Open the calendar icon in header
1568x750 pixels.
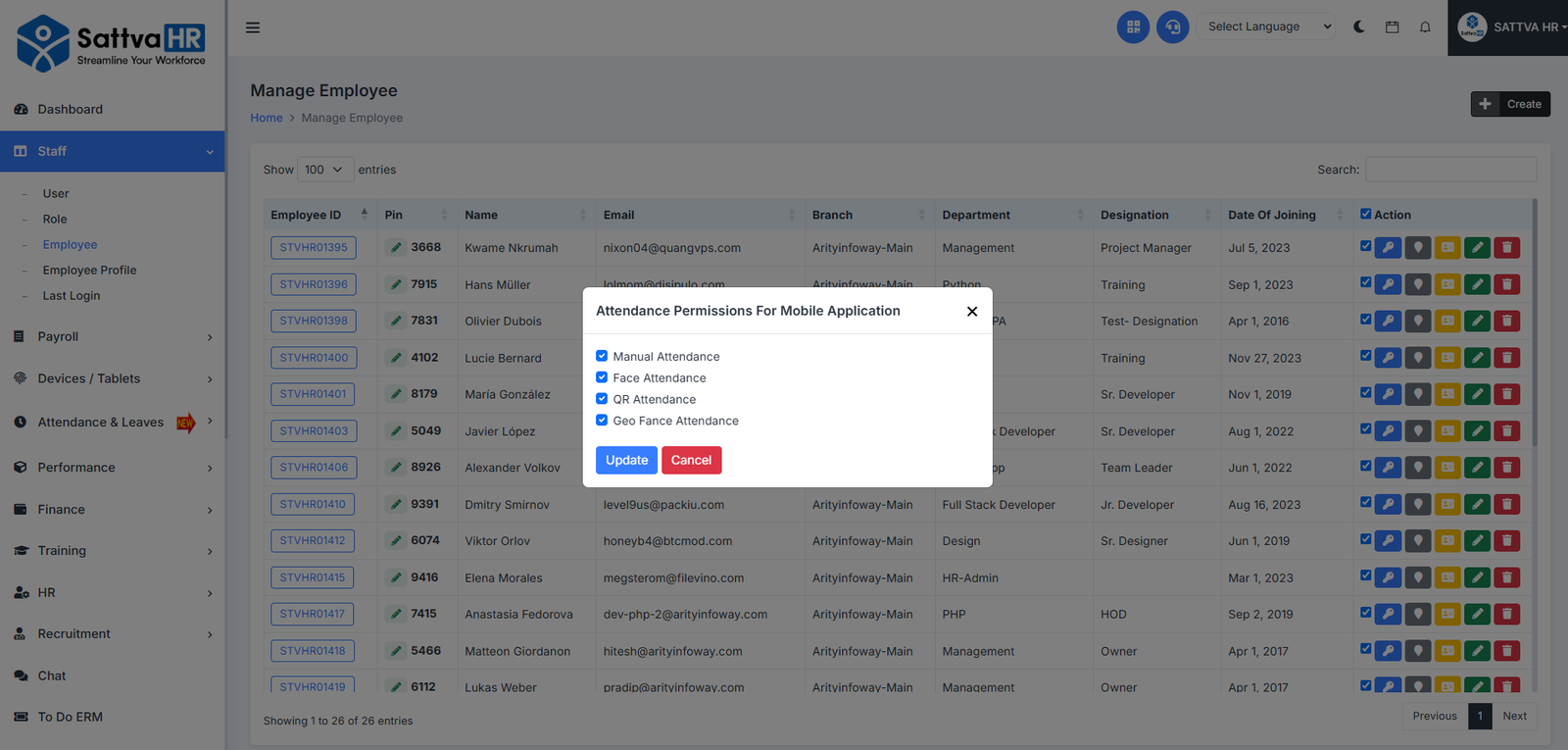pyautogui.click(x=1392, y=27)
